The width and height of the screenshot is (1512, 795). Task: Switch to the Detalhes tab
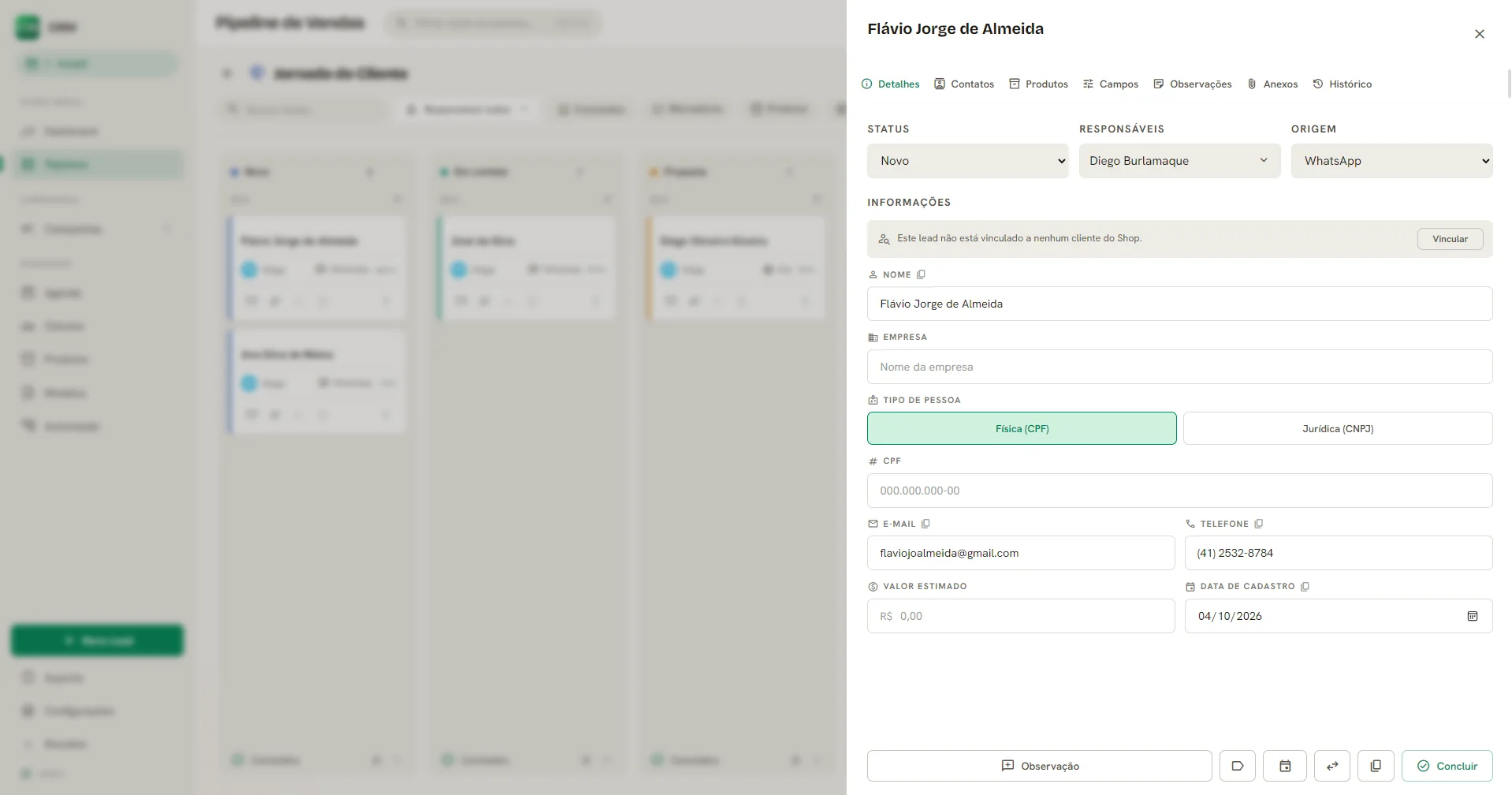[x=891, y=84]
